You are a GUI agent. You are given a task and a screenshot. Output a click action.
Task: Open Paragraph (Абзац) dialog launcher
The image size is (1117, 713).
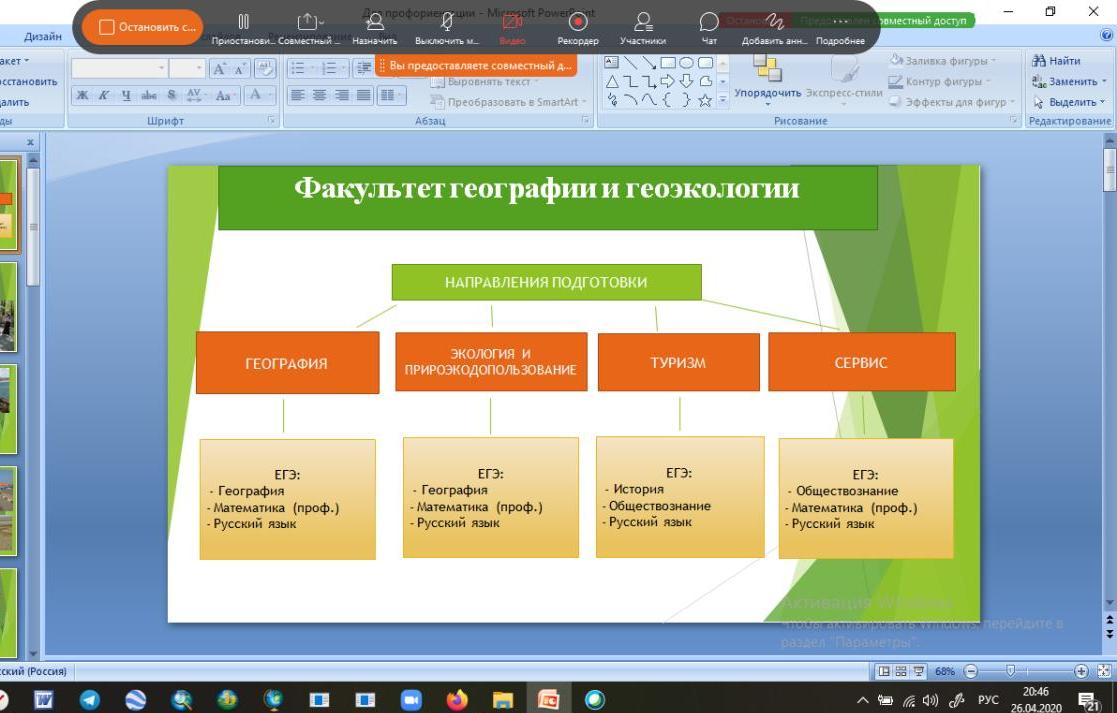point(586,121)
